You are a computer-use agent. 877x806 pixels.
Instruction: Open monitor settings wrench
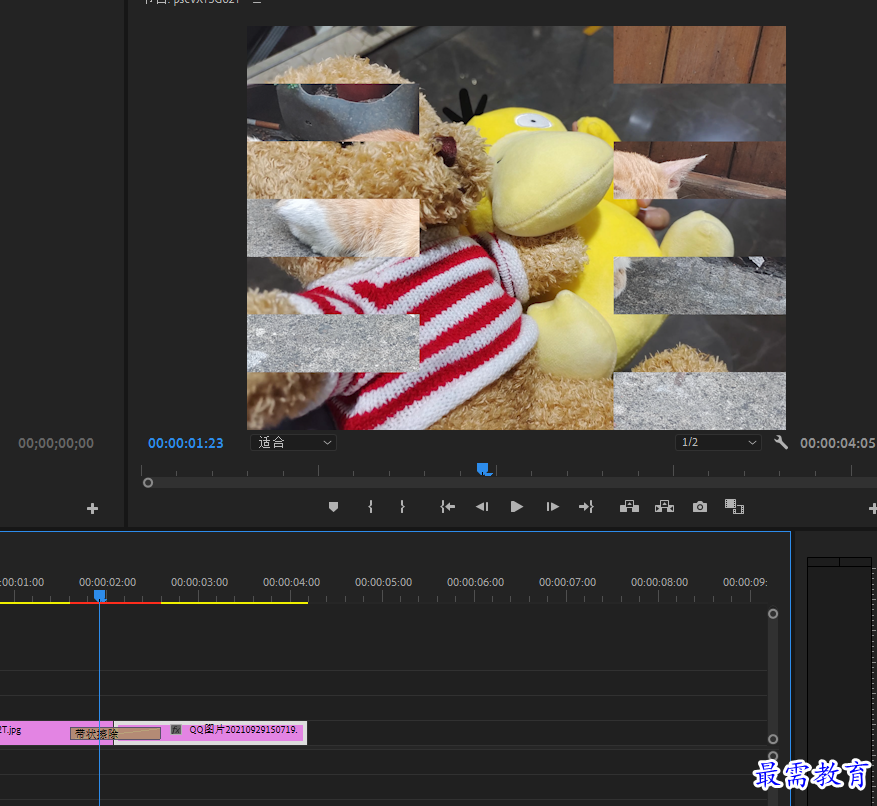[x=781, y=442]
